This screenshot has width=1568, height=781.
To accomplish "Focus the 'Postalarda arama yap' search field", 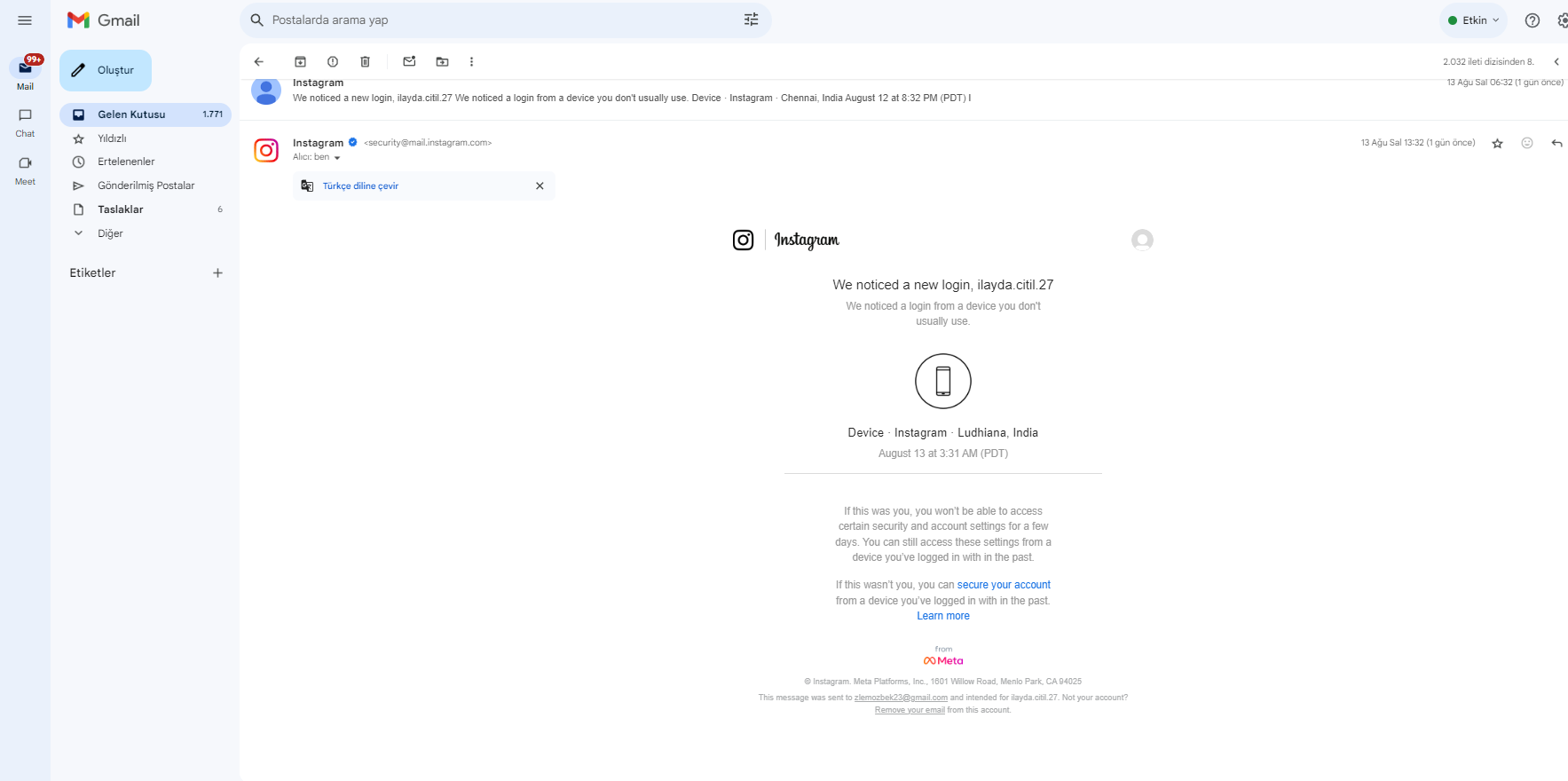I will [x=506, y=20].
